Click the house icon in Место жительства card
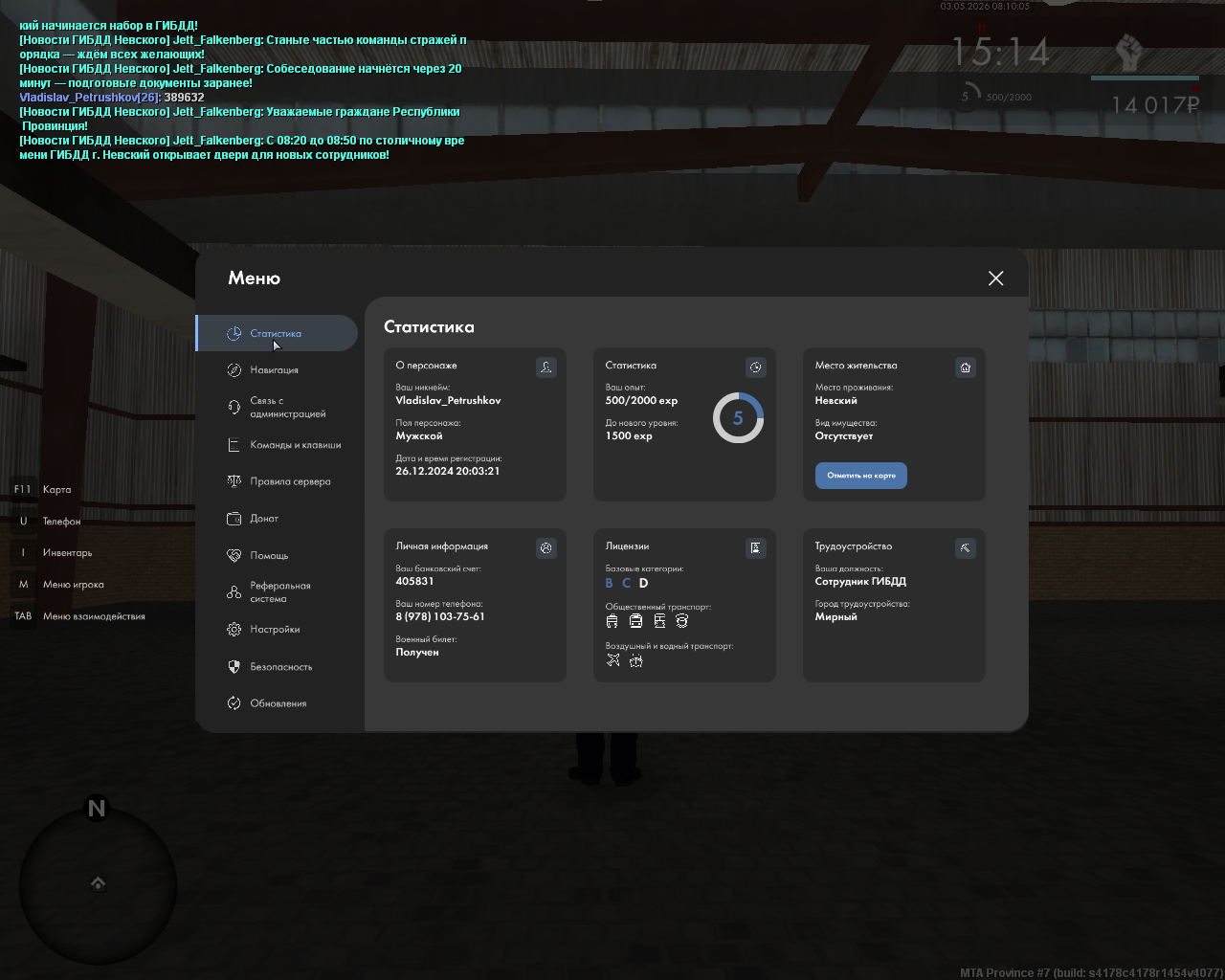The height and width of the screenshot is (980, 1225). tap(966, 367)
